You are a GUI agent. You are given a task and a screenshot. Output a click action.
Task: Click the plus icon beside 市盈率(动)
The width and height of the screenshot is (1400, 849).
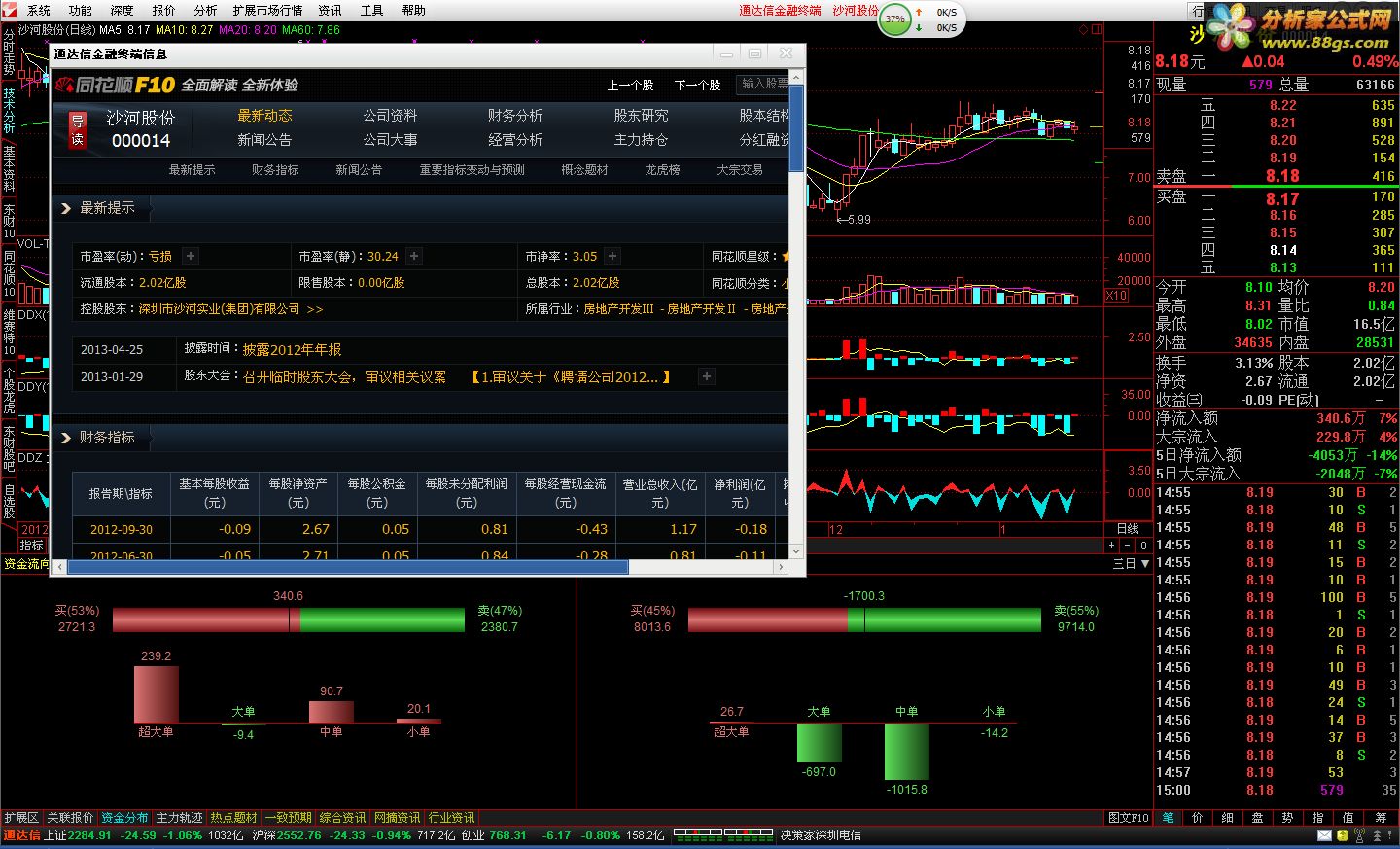click(x=191, y=256)
